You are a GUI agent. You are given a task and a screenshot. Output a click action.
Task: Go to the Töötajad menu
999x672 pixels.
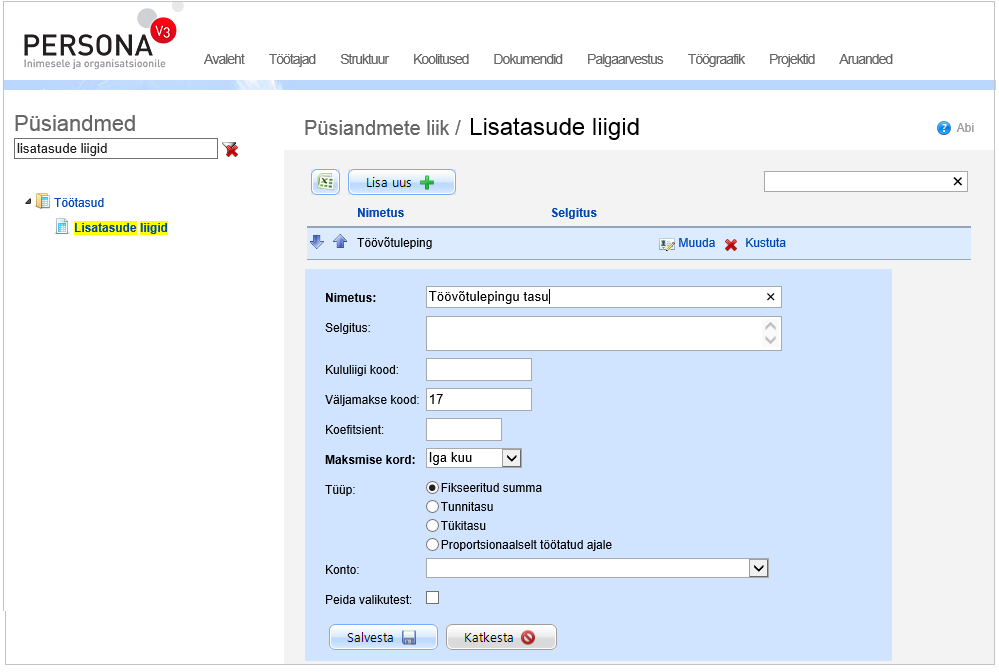click(x=292, y=60)
